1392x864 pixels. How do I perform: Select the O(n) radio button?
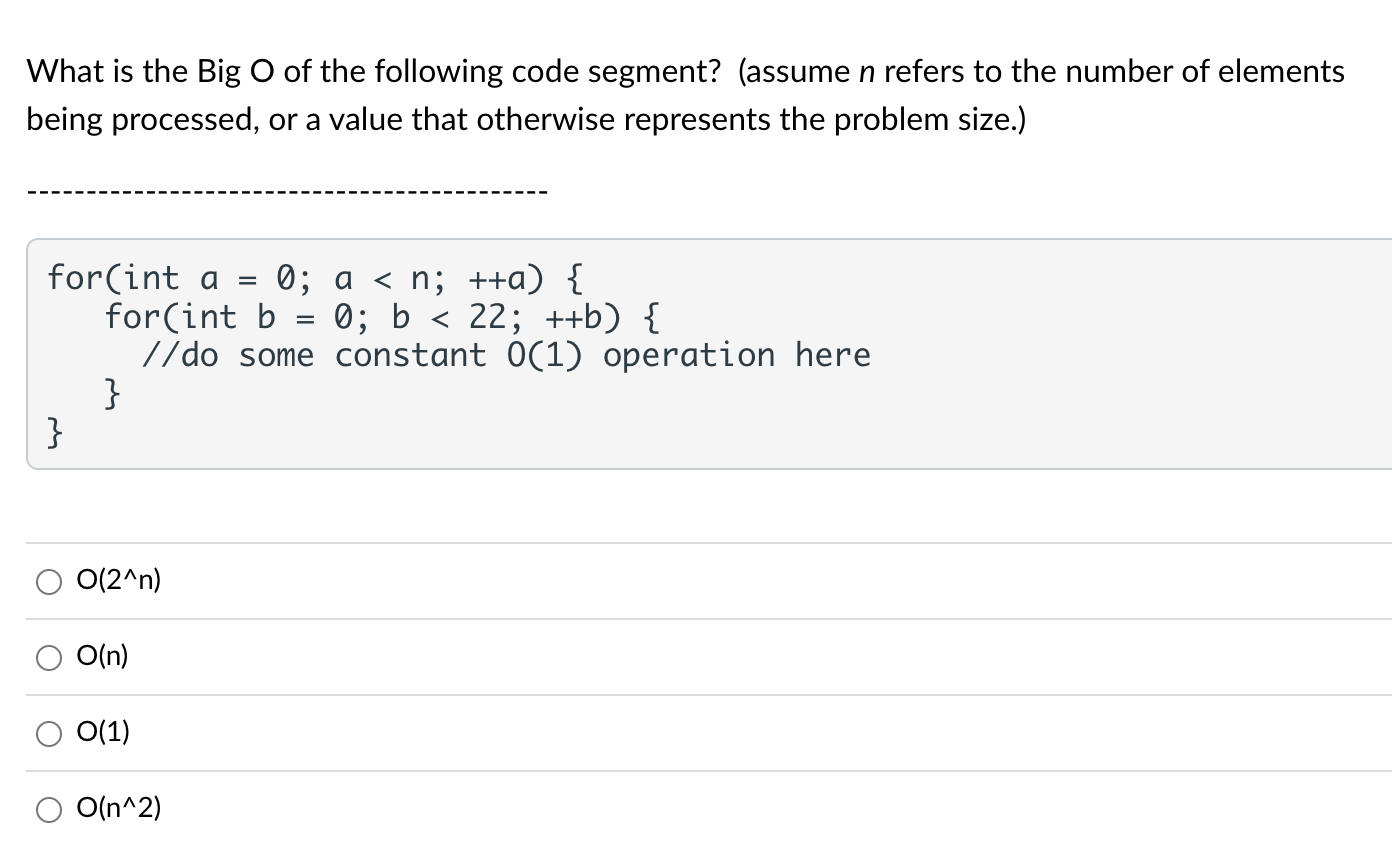(x=48, y=656)
